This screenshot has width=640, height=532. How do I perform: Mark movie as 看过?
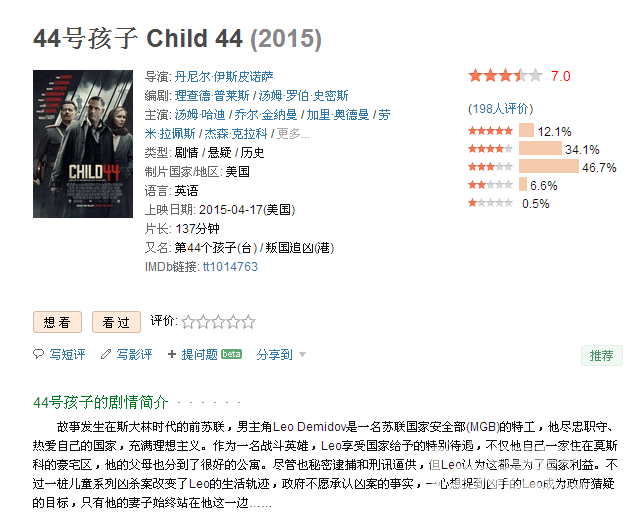pos(116,322)
